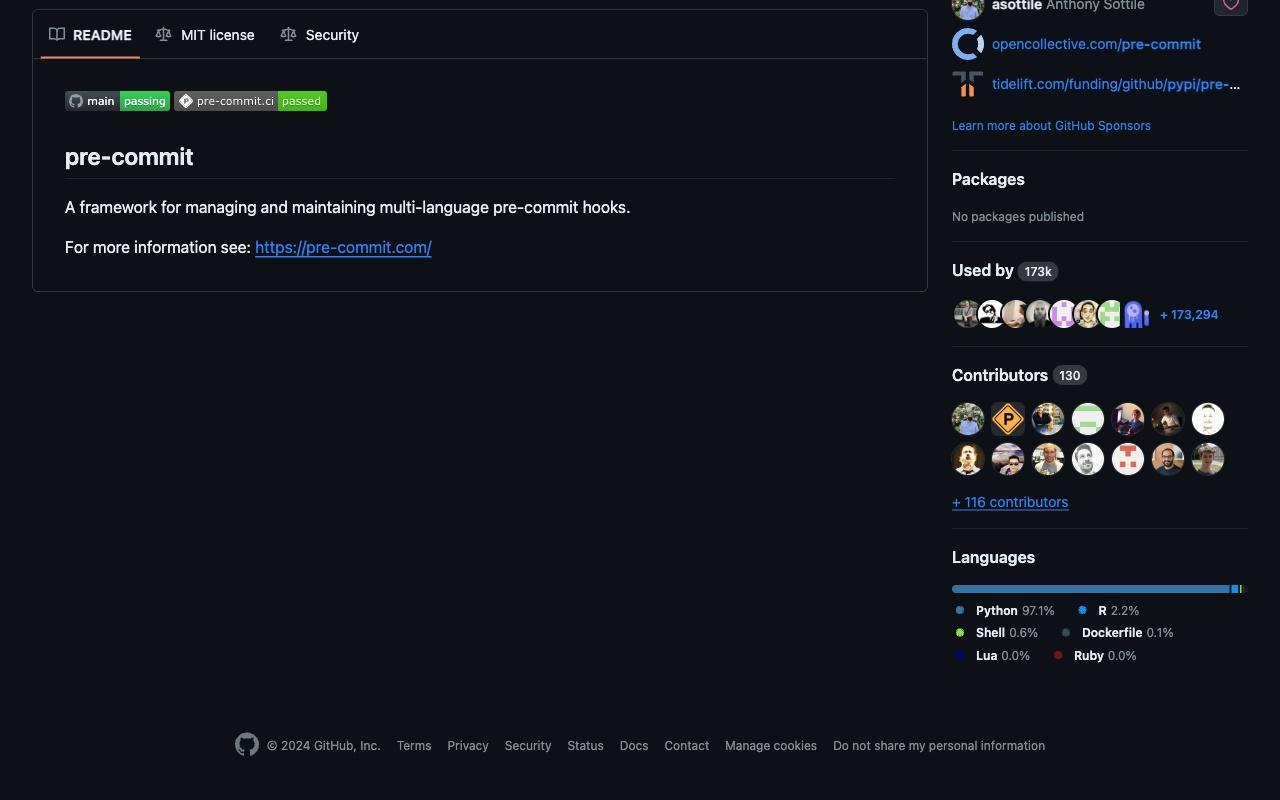
Task: Open the Packages heading link
Action: coord(988,179)
